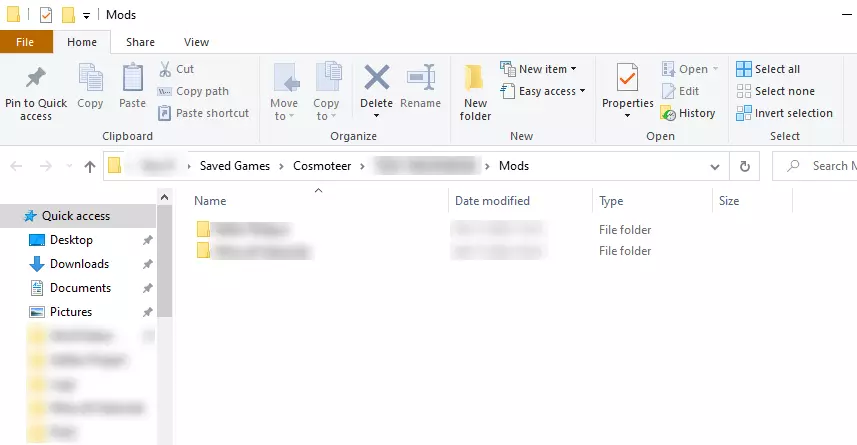Screen dimensions: 857x445
Task: Expand the chevron after Cosmoteer
Action: click(x=362, y=166)
